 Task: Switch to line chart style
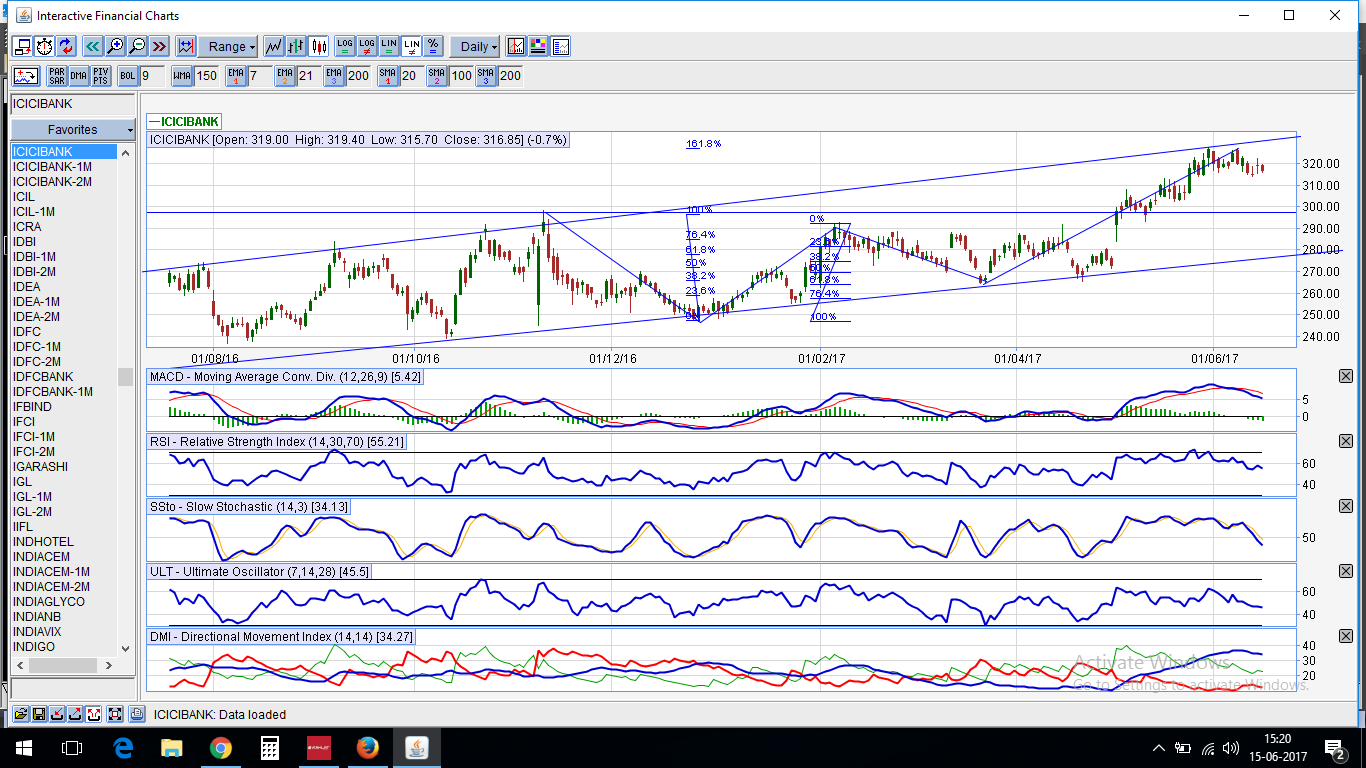(274, 46)
